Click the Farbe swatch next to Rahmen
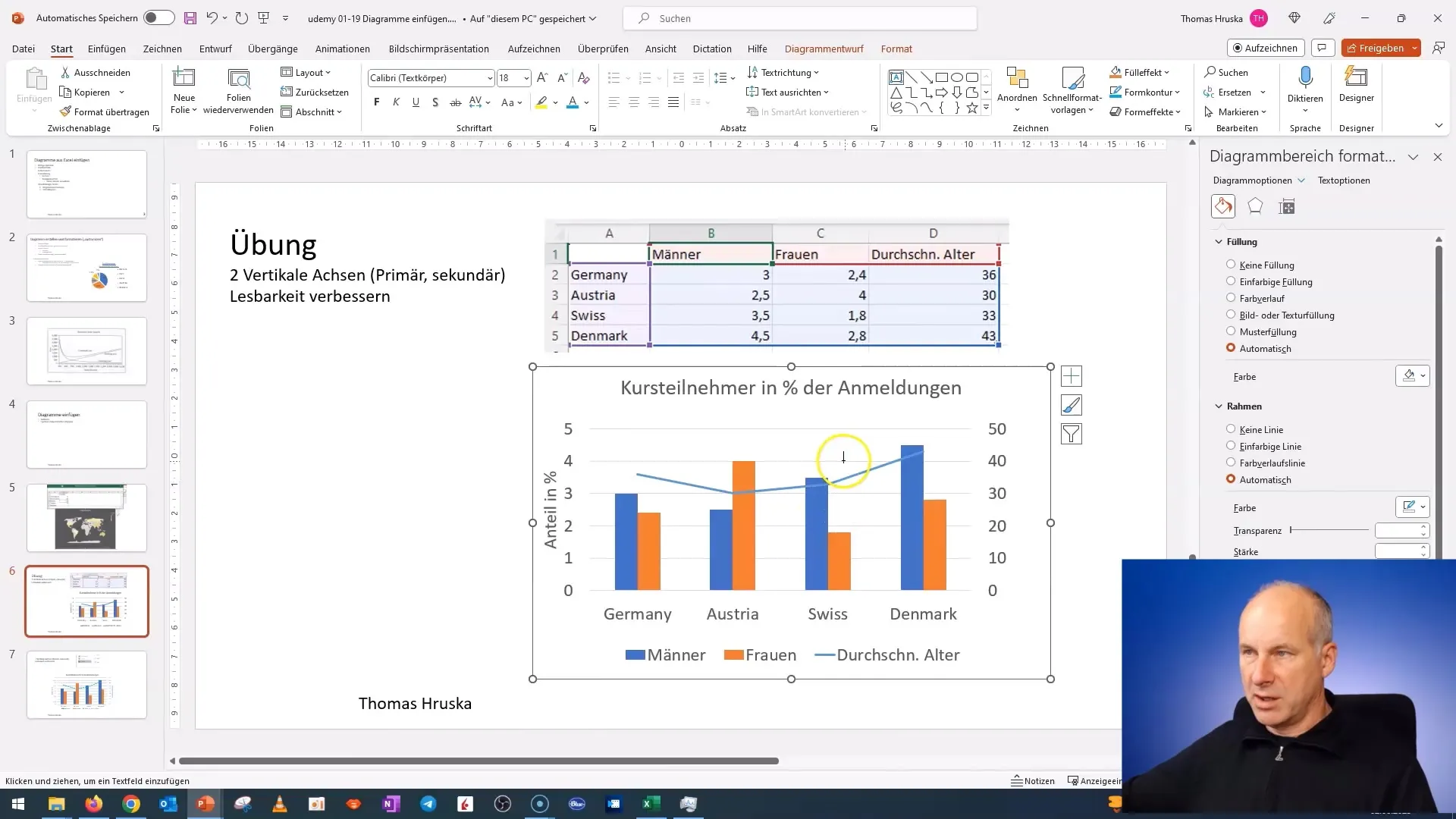Viewport: 1456px width, 819px height. (1411, 507)
